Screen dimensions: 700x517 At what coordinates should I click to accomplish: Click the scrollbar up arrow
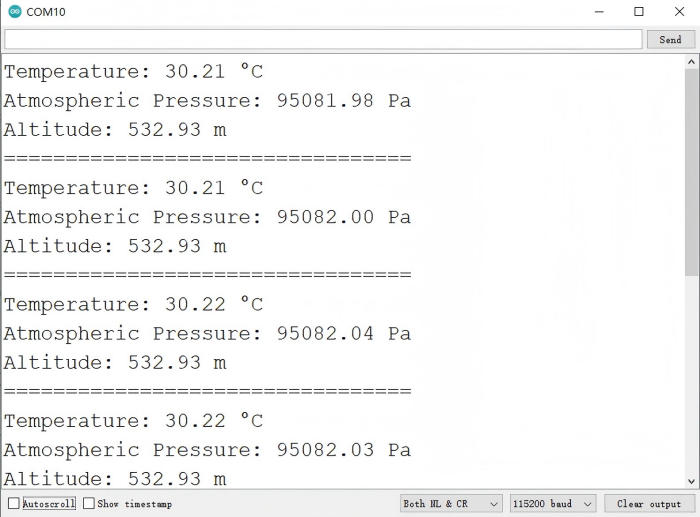(692, 62)
